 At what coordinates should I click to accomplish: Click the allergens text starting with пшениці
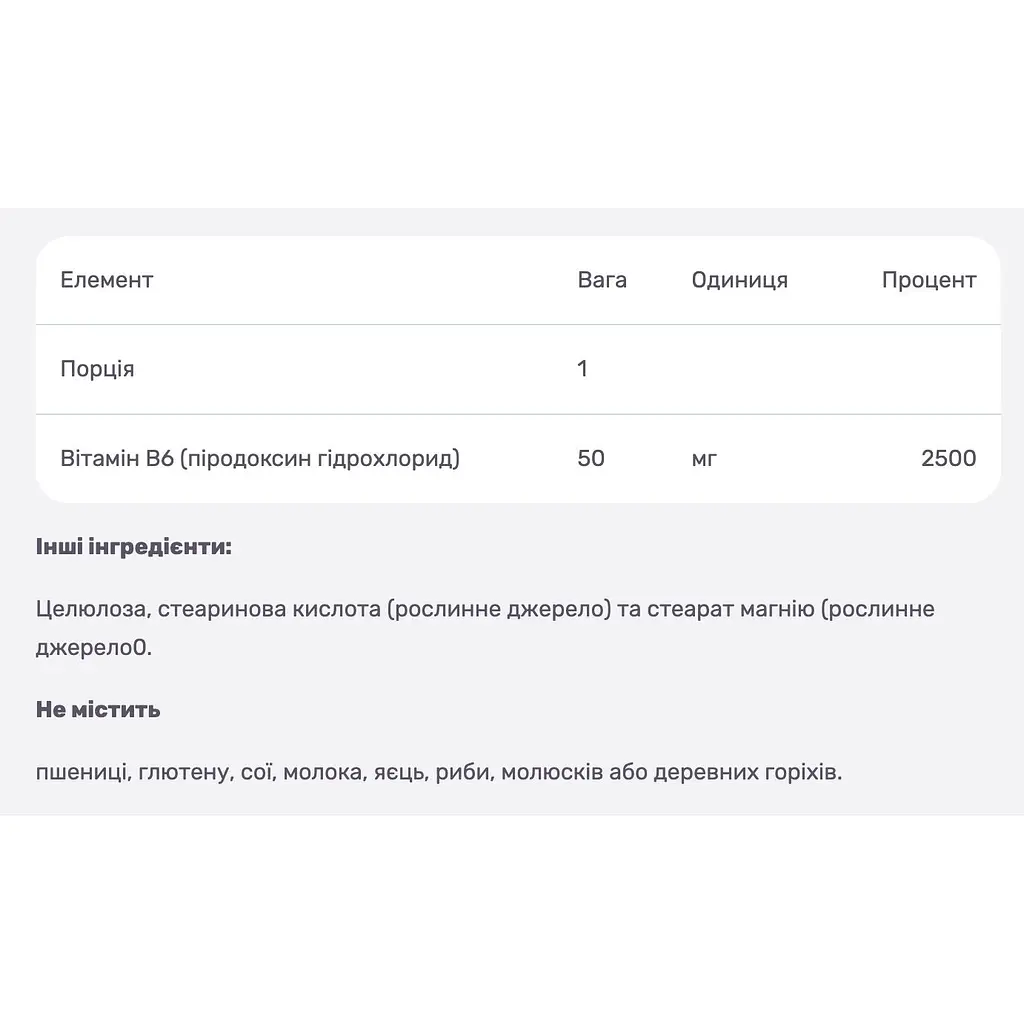[439, 773]
